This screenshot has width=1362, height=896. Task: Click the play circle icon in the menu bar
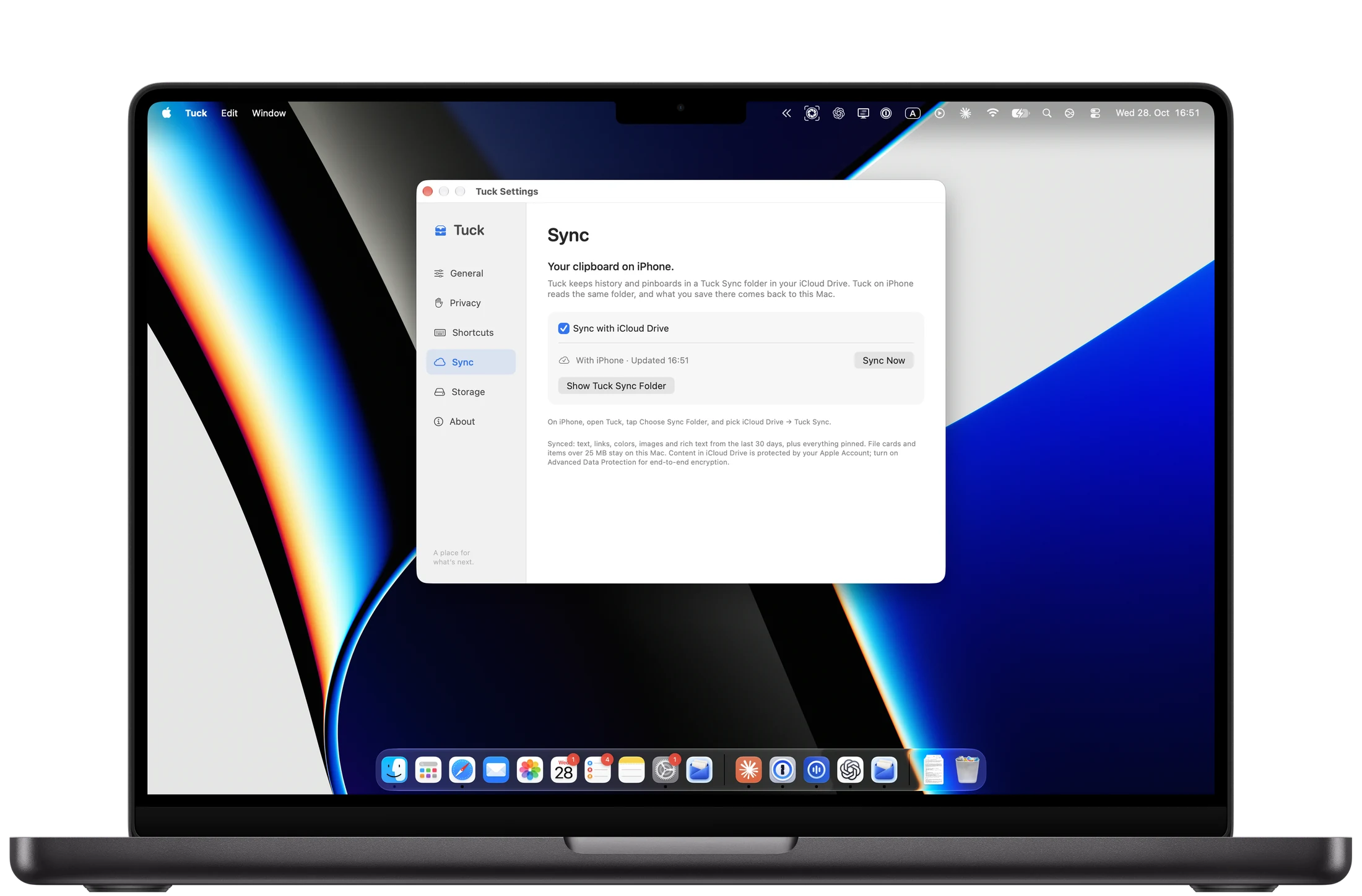tap(940, 113)
